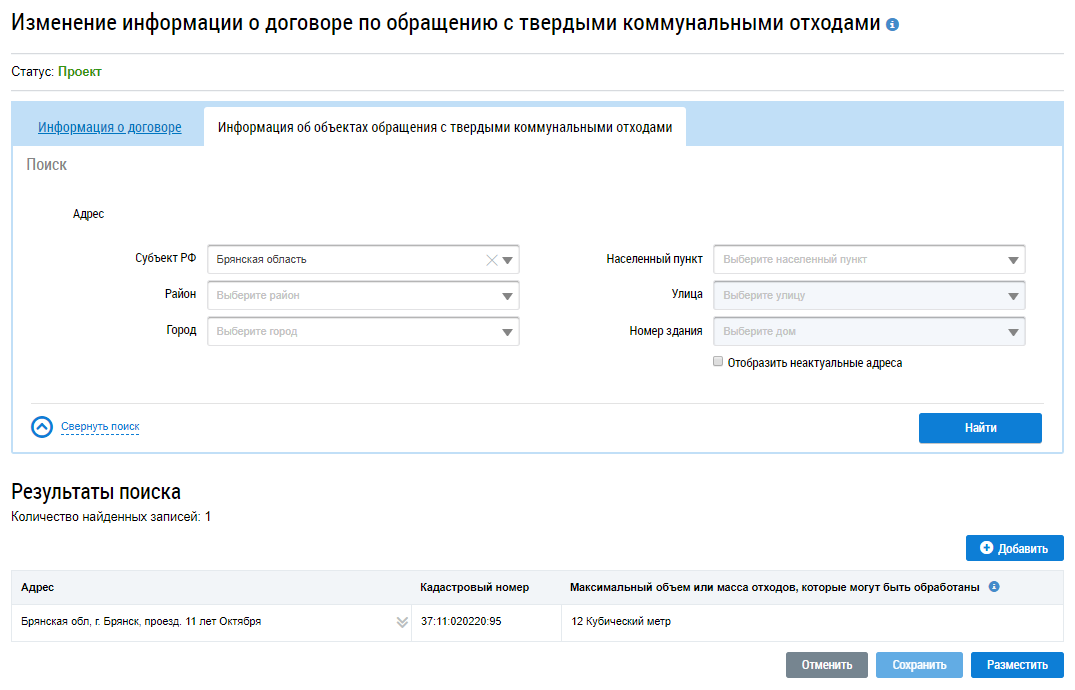Select the waste objects information tab
The image size is (1075, 690).
[445, 128]
